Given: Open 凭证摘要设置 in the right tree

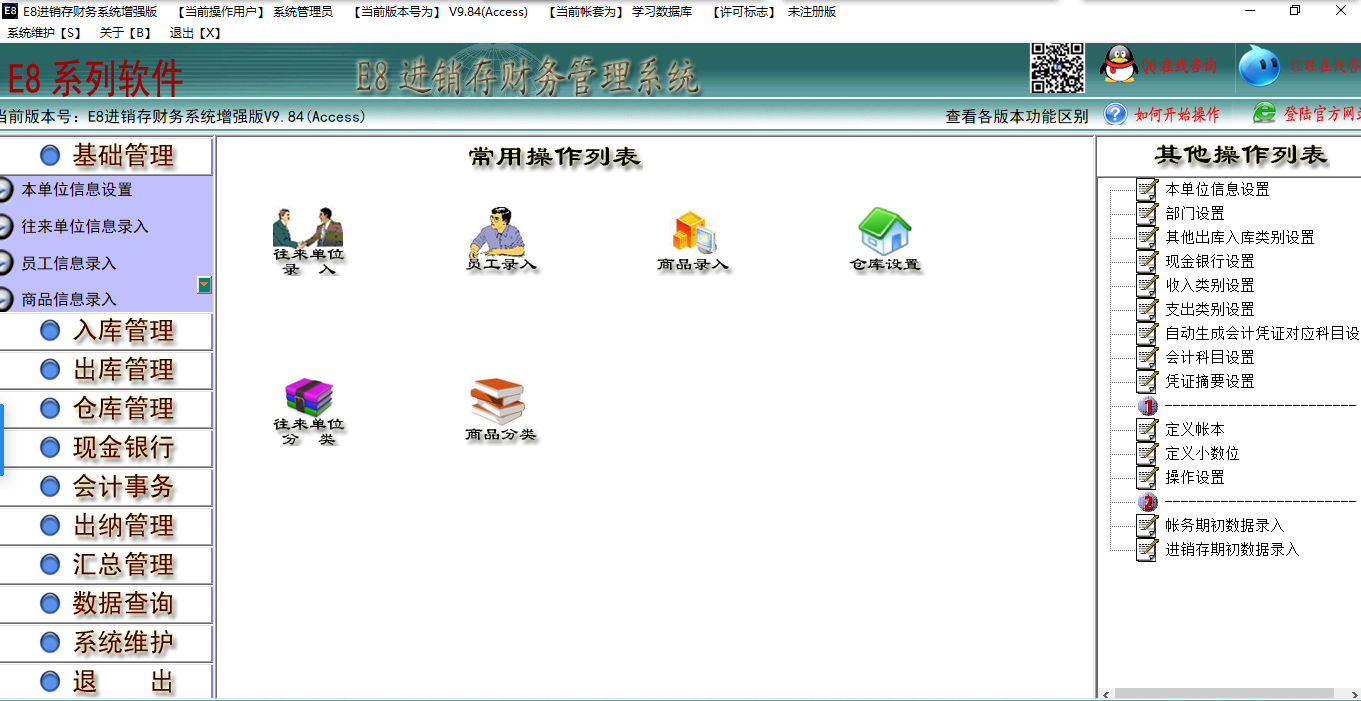Looking at the screenshot, I should [x=1210, y=381].
